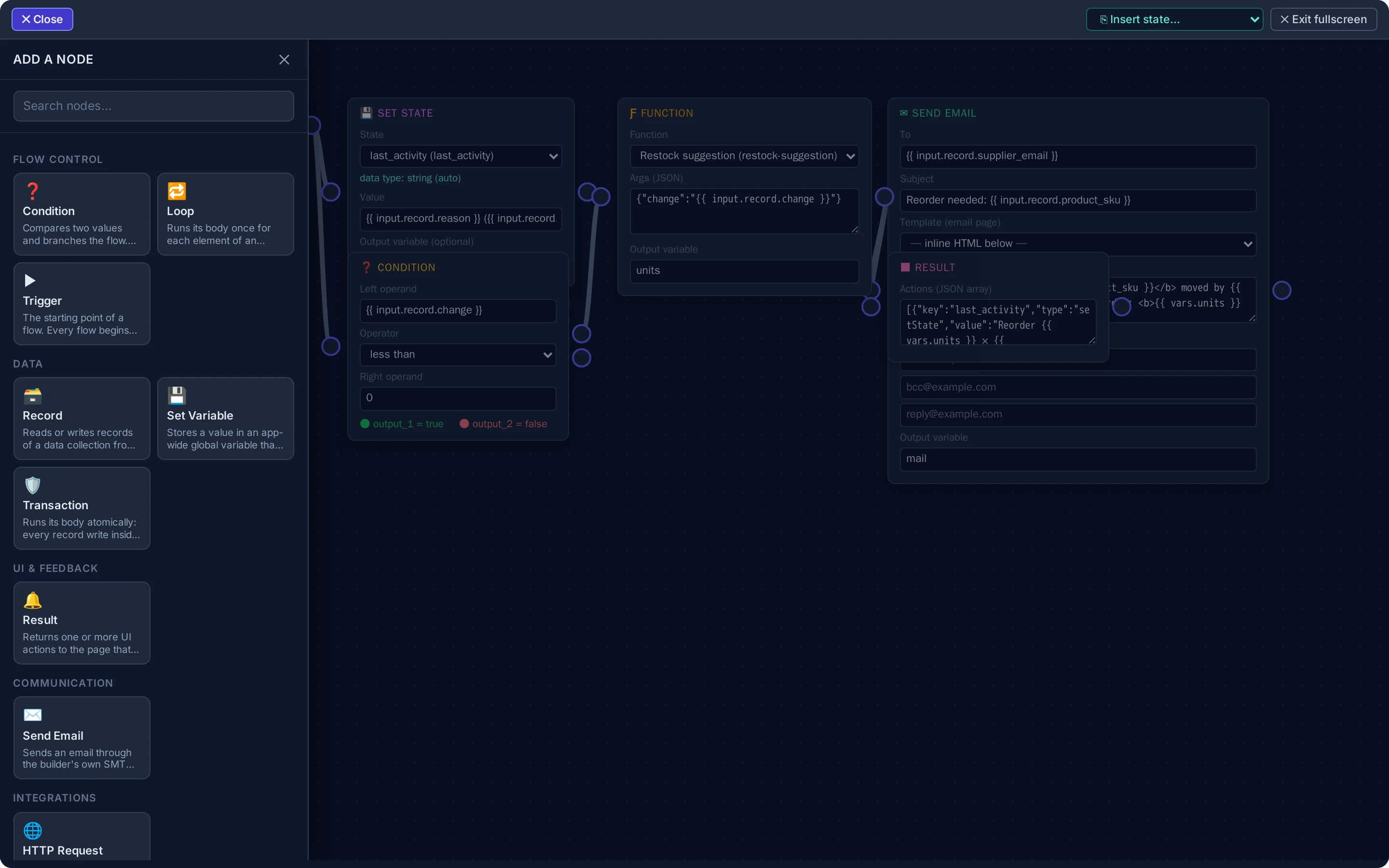
Task: Click the Result node input port
Action: (x=871, y=307)
